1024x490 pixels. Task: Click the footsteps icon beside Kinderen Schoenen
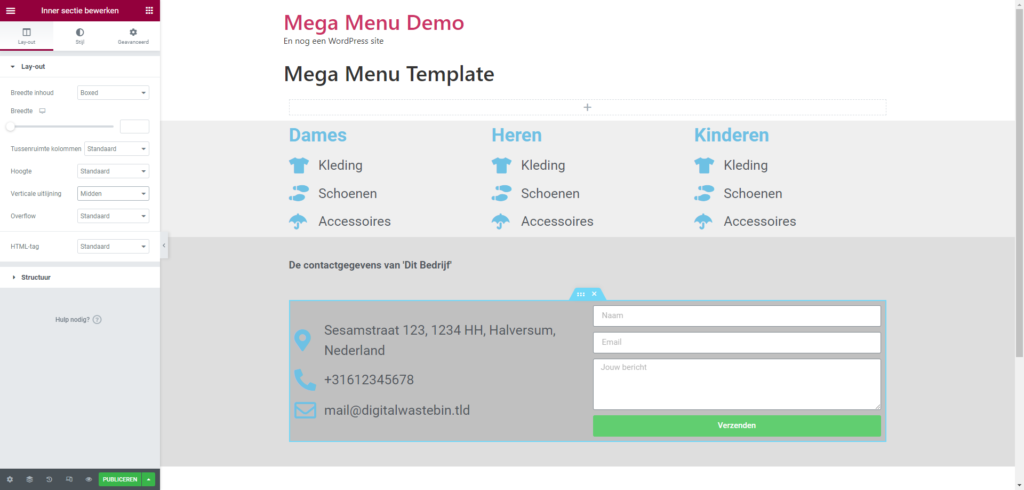click(703, 193)
